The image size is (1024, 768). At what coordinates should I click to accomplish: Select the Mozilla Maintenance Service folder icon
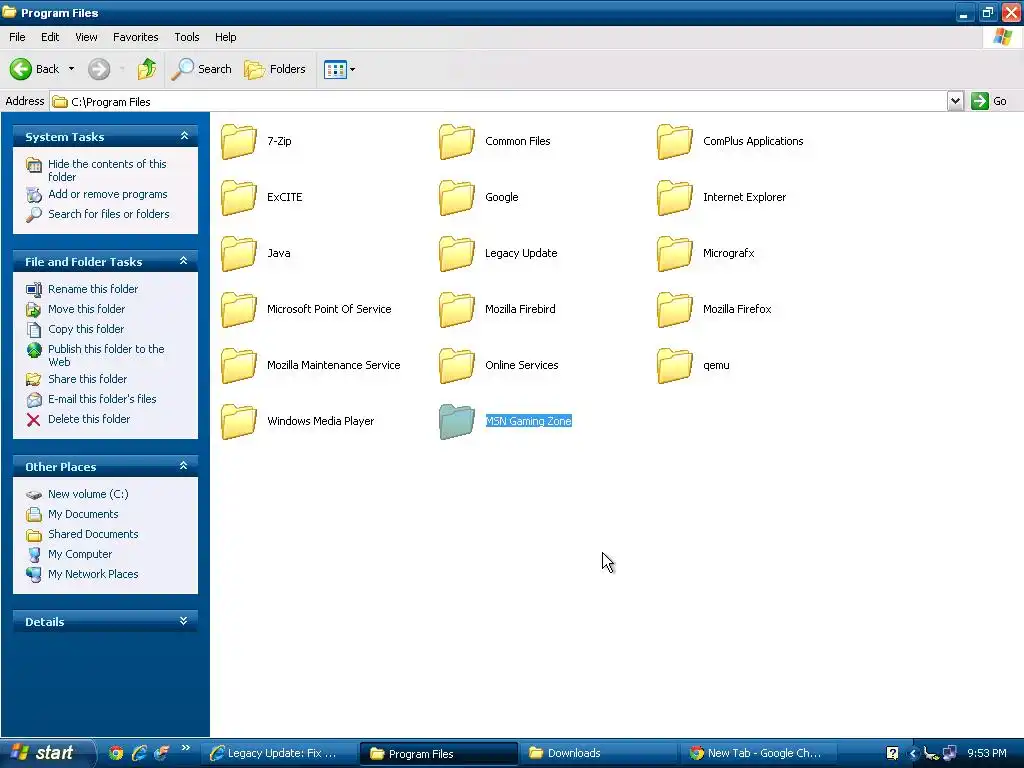pos(239,366)
